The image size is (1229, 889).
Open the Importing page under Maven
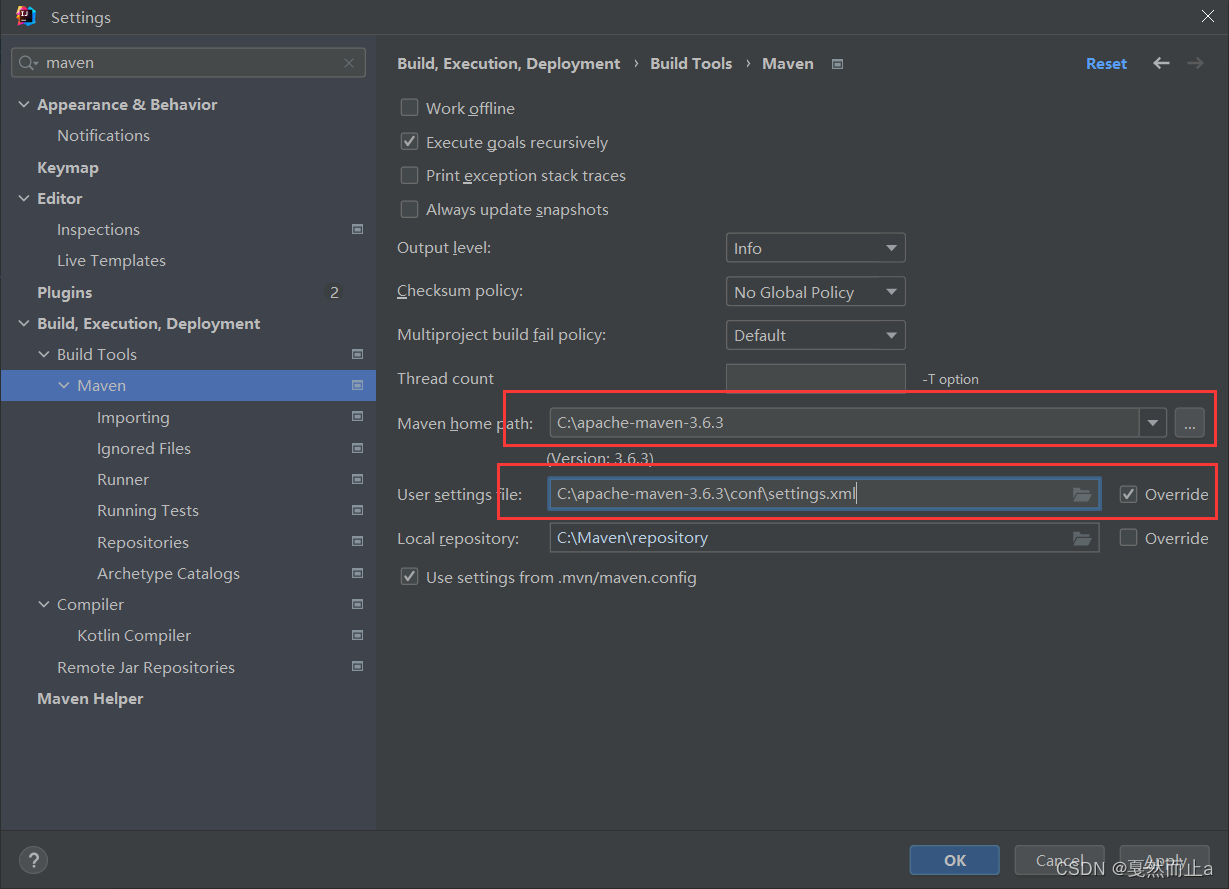pyautogui.click(x=133, y=417)
